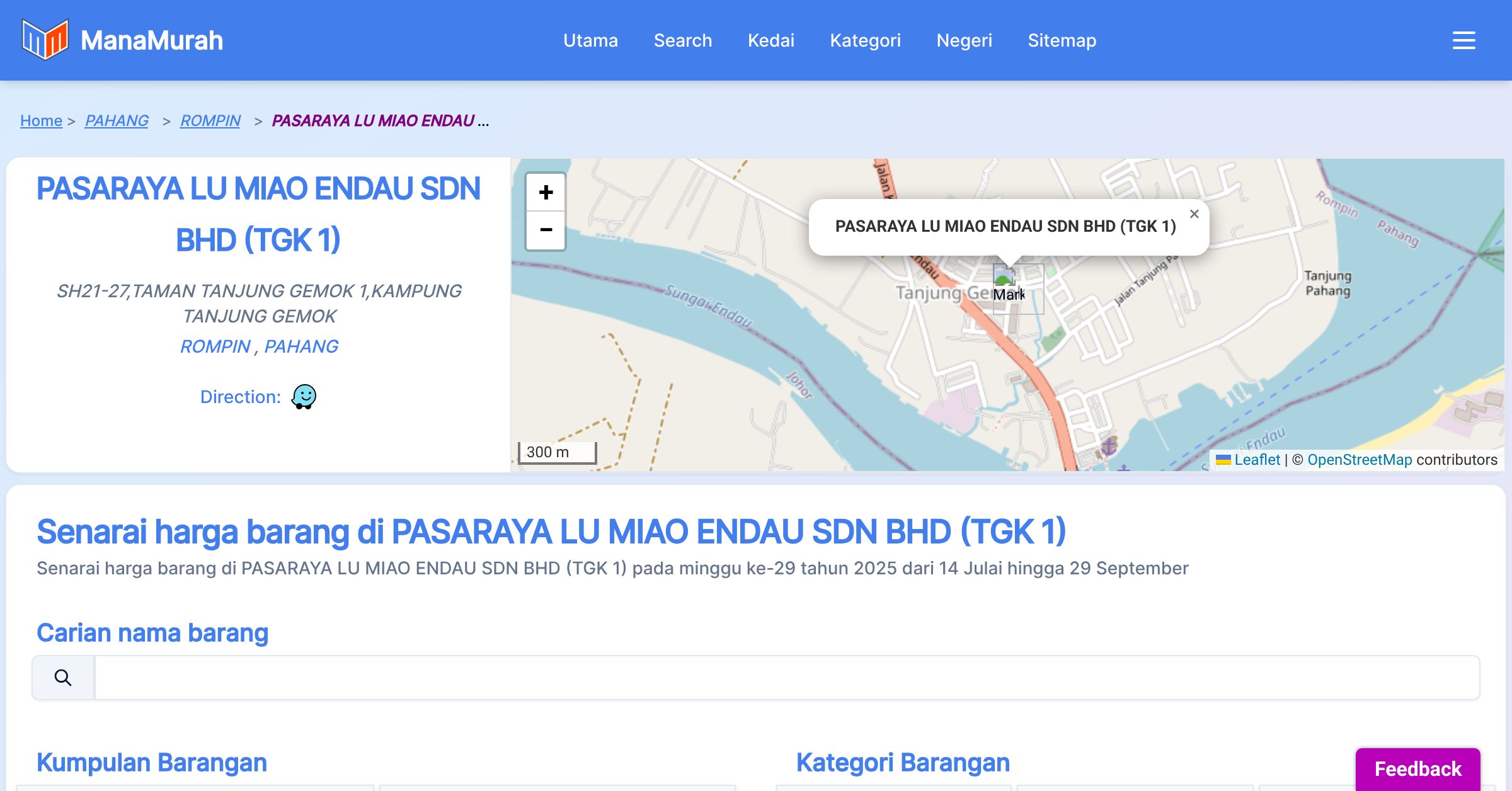
Task: Open the Search menu item
Action: (682, 40)
